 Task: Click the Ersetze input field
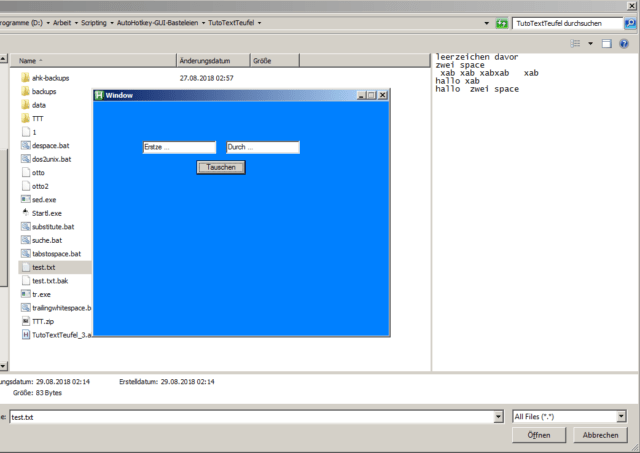coord(179,148)
